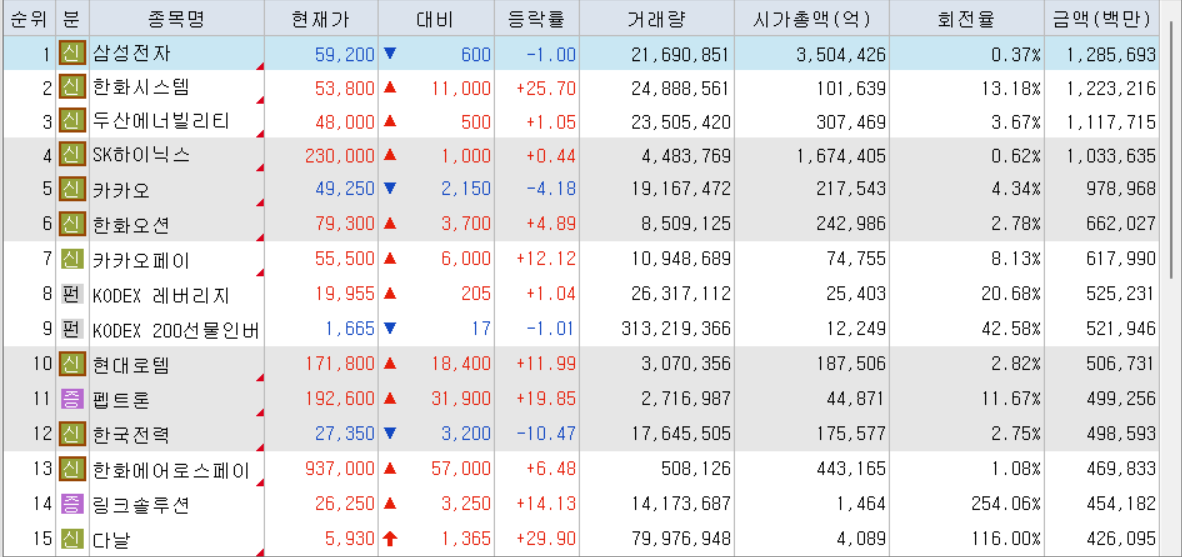Click the 신 badge beside 카카오 row 5
1182x557 pixels.
tap(72, 190)
